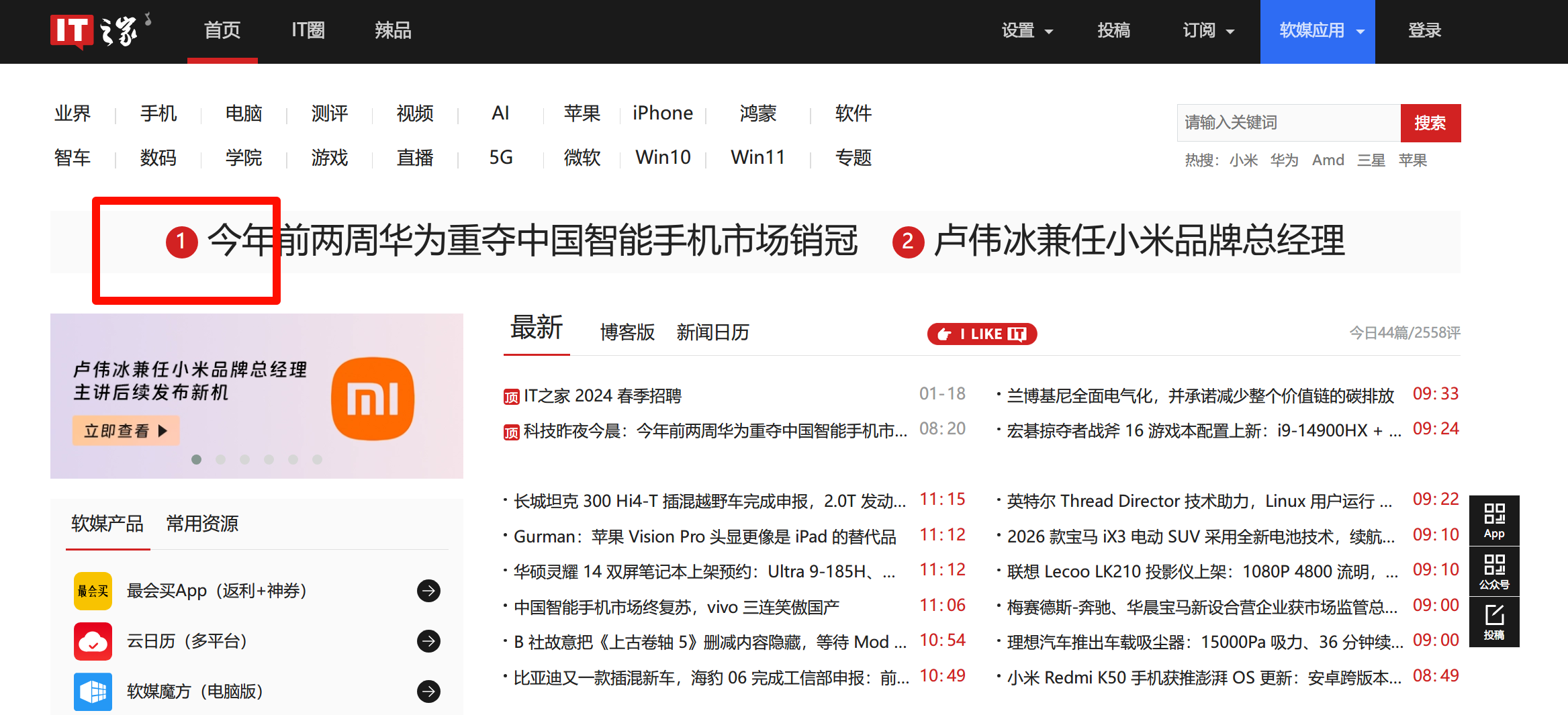Click the 登录 link
1568x715 pixels.
pos(1424,31)
